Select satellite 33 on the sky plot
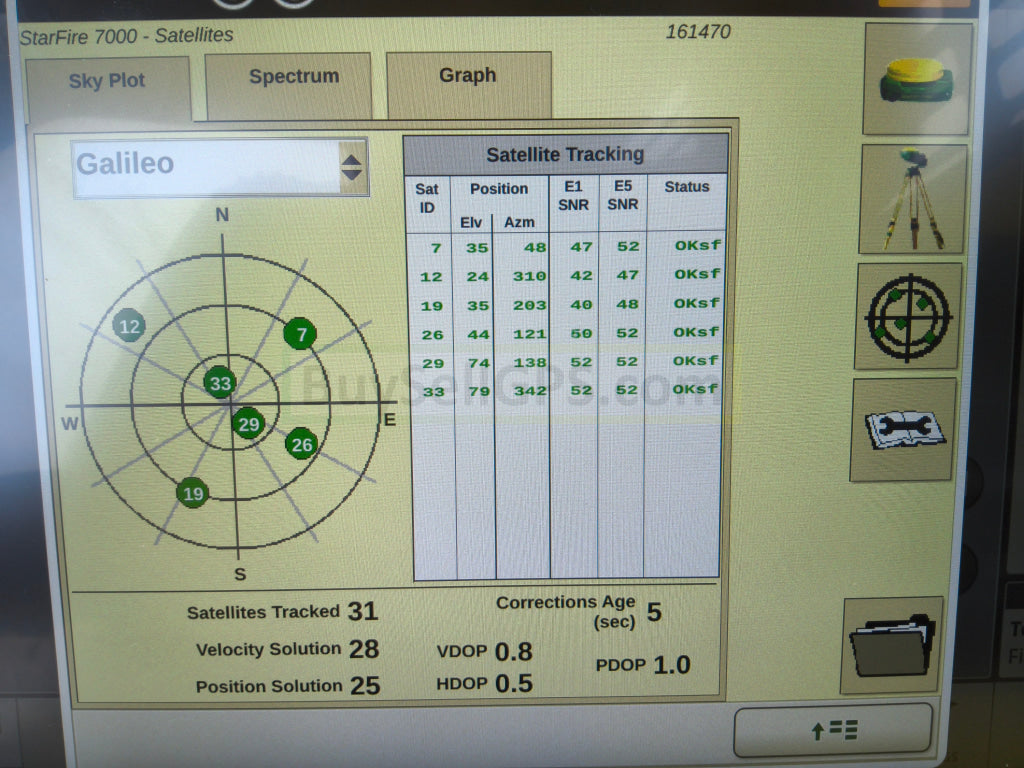 coord(220,383)
